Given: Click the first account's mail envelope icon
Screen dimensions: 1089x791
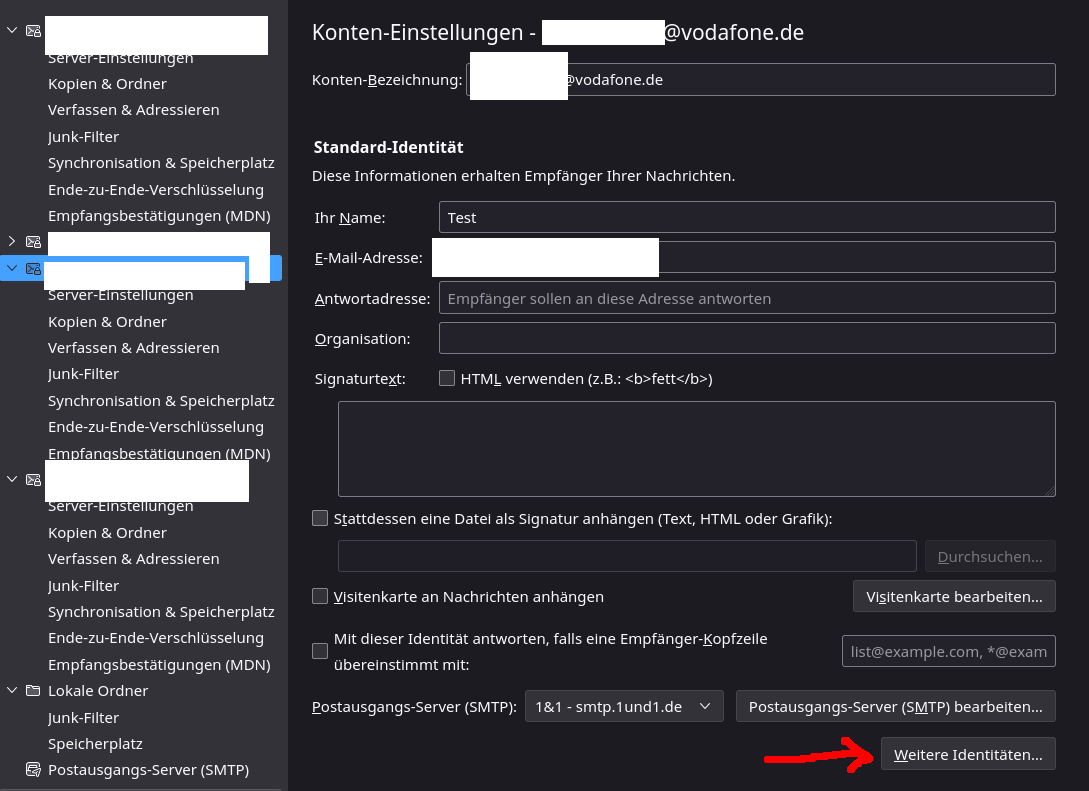Looking at the screenshot, I should [33, 31].
